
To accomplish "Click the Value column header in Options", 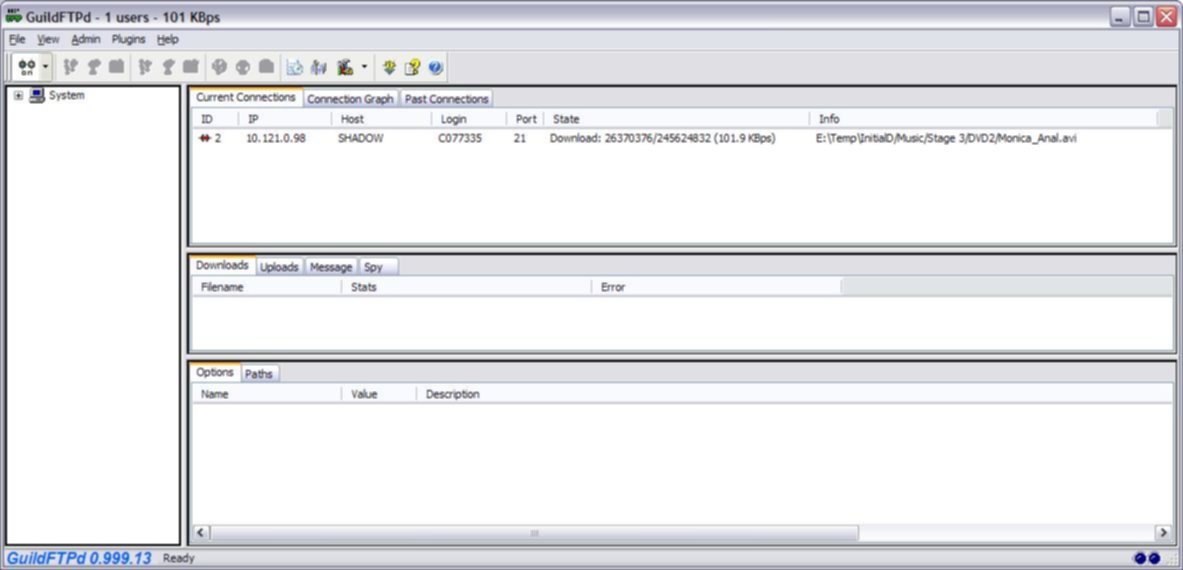I will pos(379,394).
